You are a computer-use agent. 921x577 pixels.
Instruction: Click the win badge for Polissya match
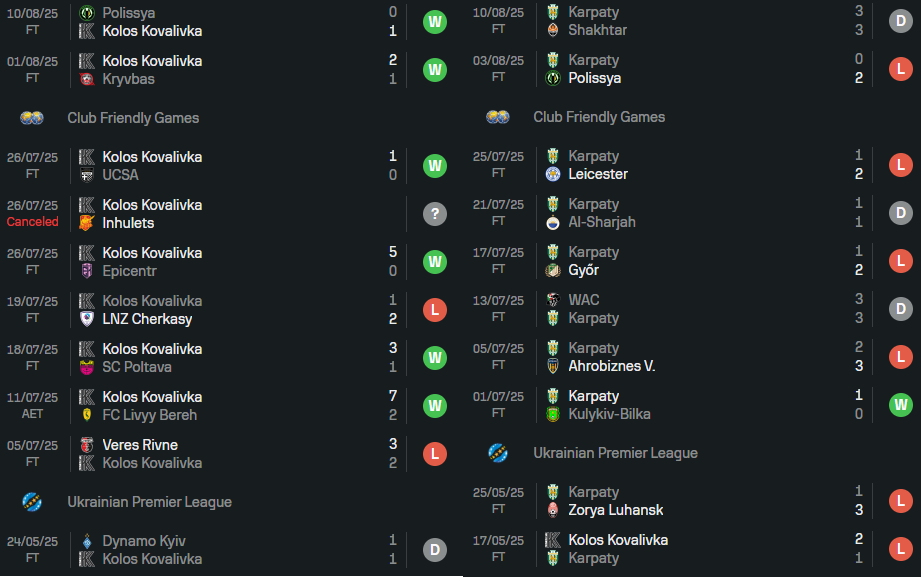coord(434,22)
